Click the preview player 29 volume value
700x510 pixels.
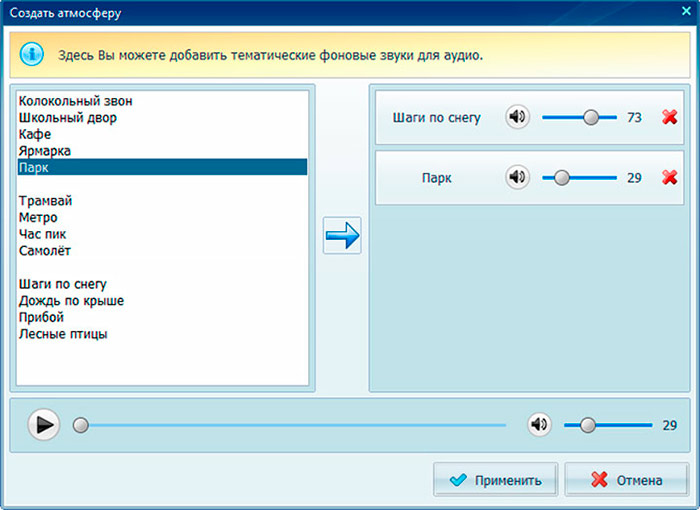pos(670,425)
